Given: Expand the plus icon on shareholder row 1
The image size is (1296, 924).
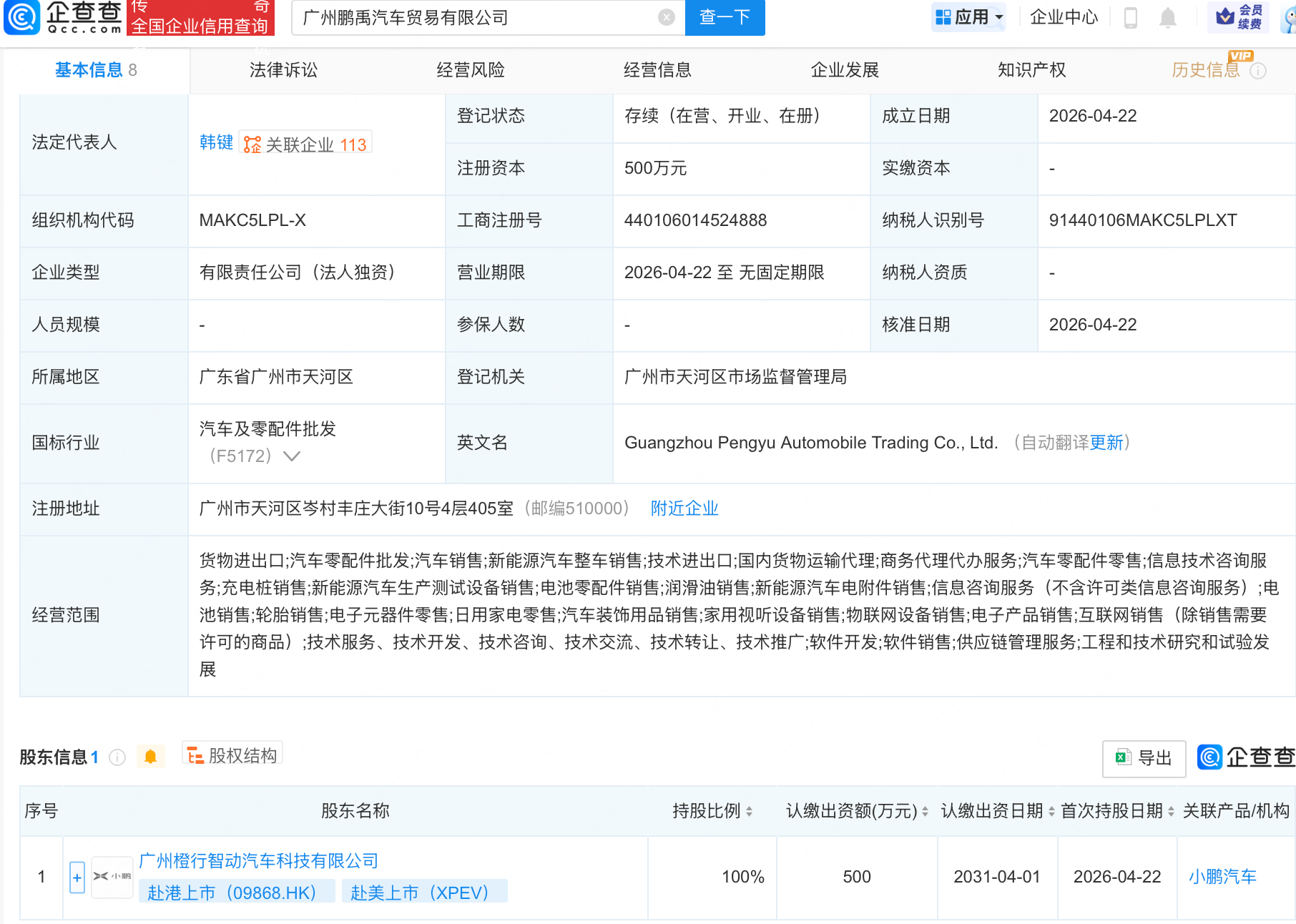Looking at the screenshot, I should pos(77,877).
